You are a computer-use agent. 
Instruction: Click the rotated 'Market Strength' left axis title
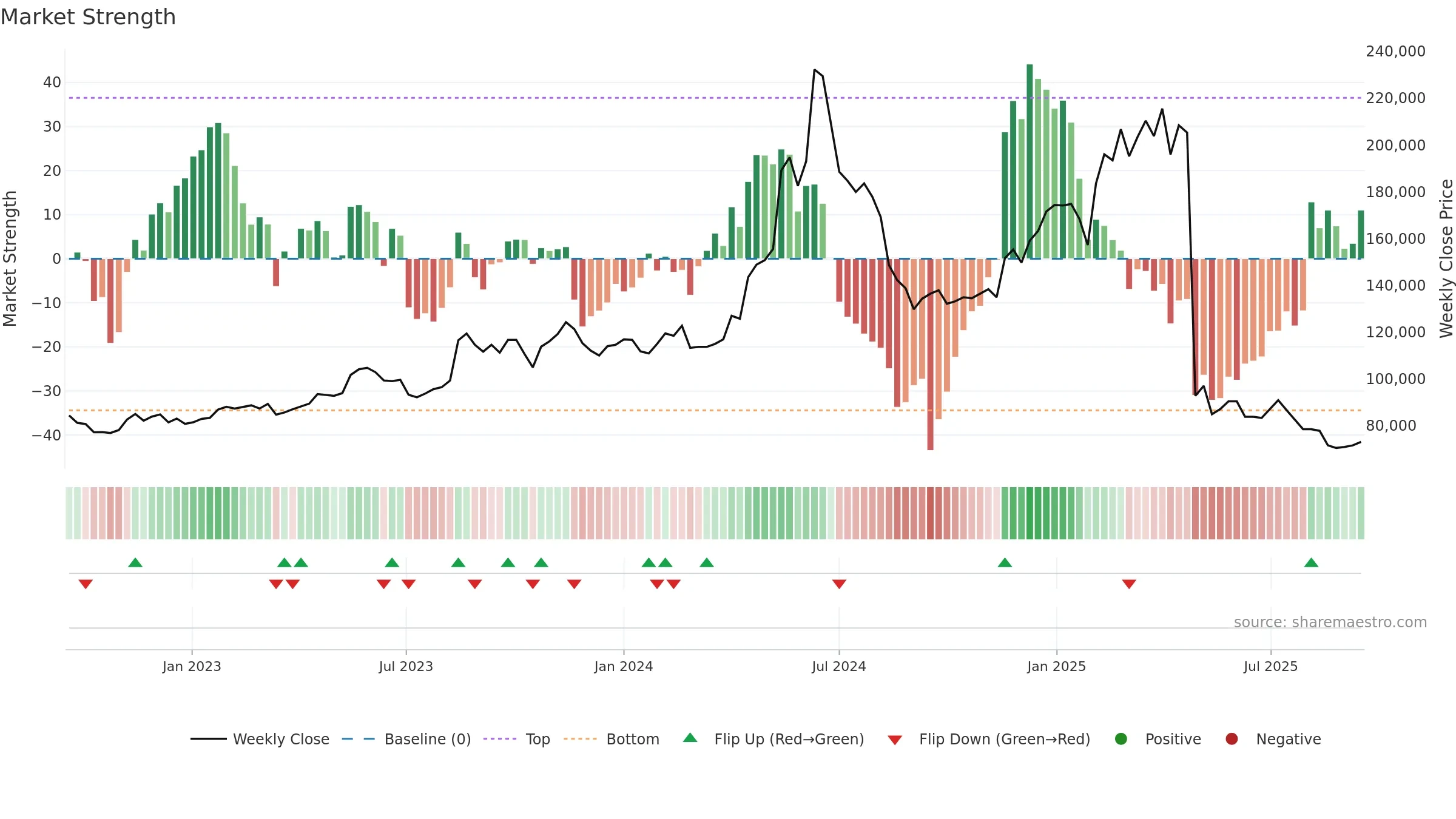(10, 258)
